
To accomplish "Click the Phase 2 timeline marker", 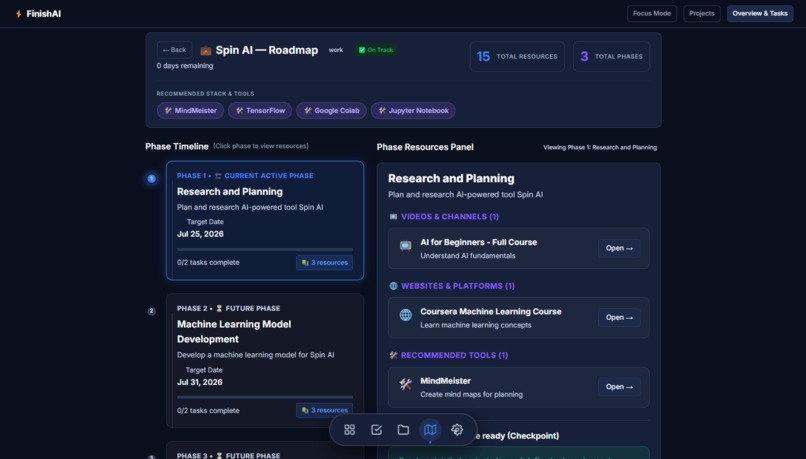I will (151, 311).
